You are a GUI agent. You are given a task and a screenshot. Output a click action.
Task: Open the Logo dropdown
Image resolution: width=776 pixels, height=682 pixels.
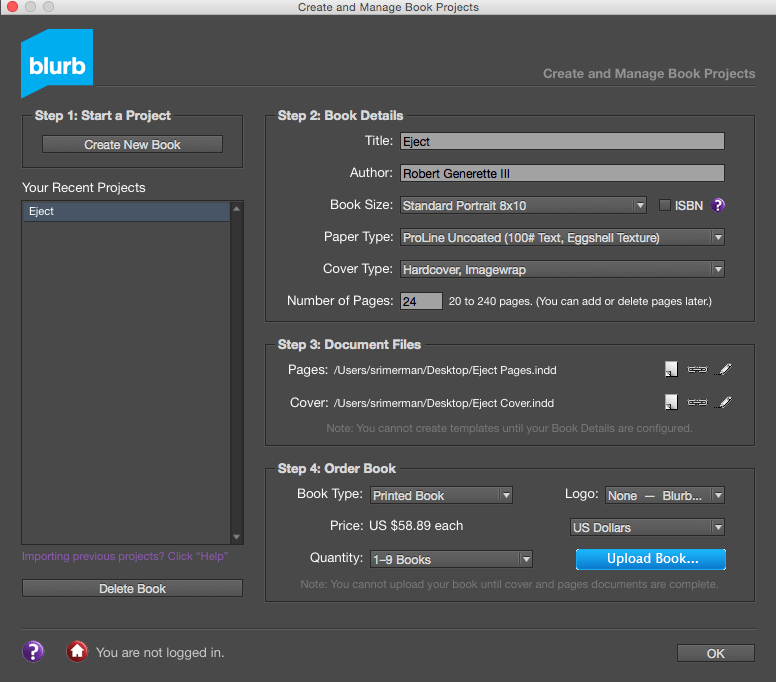click(665, 495)
